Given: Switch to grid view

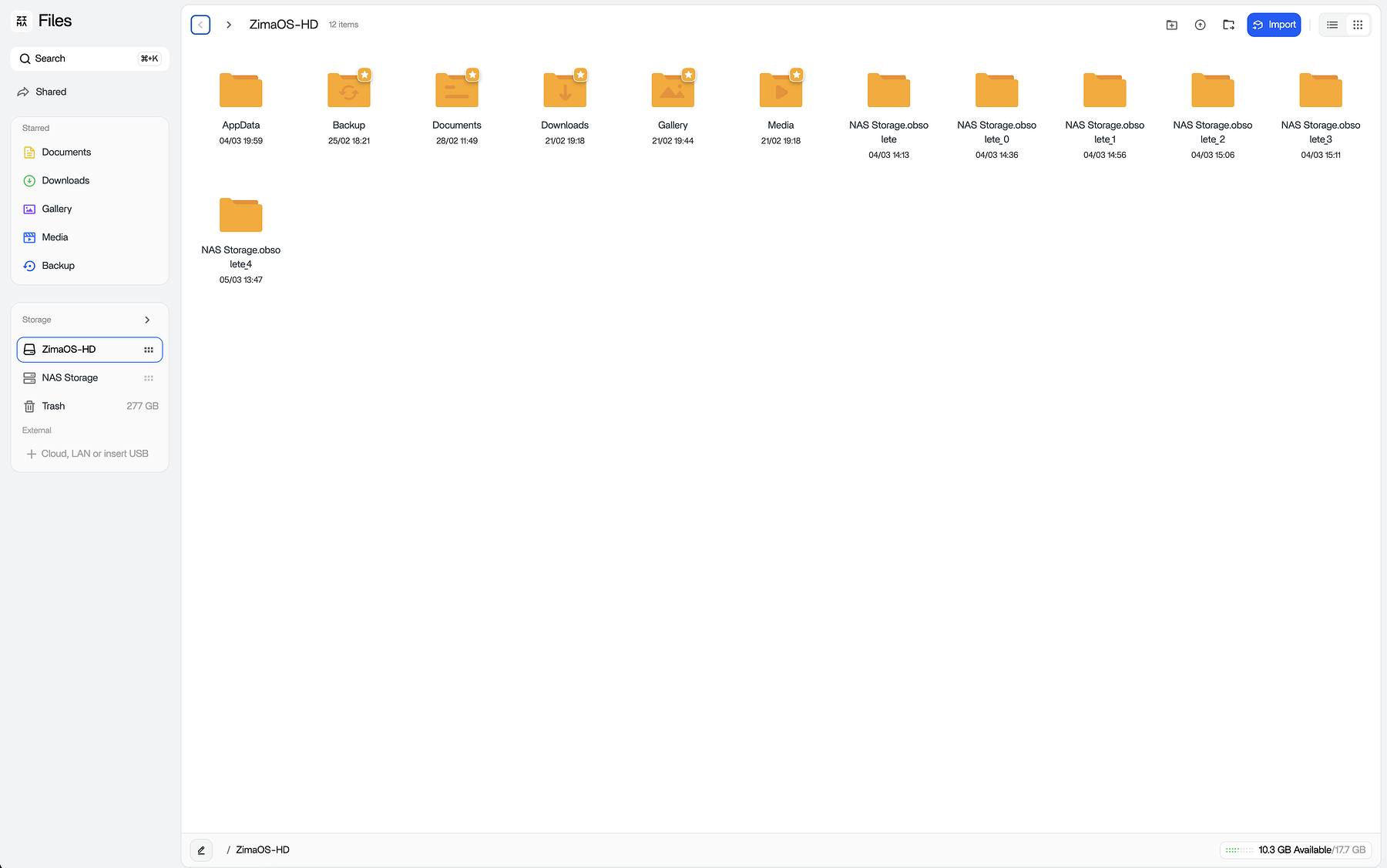Looking at the screenshot, I should [1358, 24].
